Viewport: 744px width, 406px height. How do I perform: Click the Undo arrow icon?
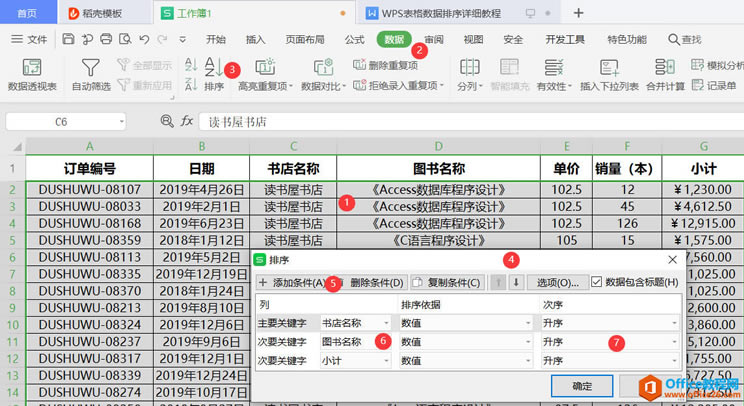coord(144,39)
